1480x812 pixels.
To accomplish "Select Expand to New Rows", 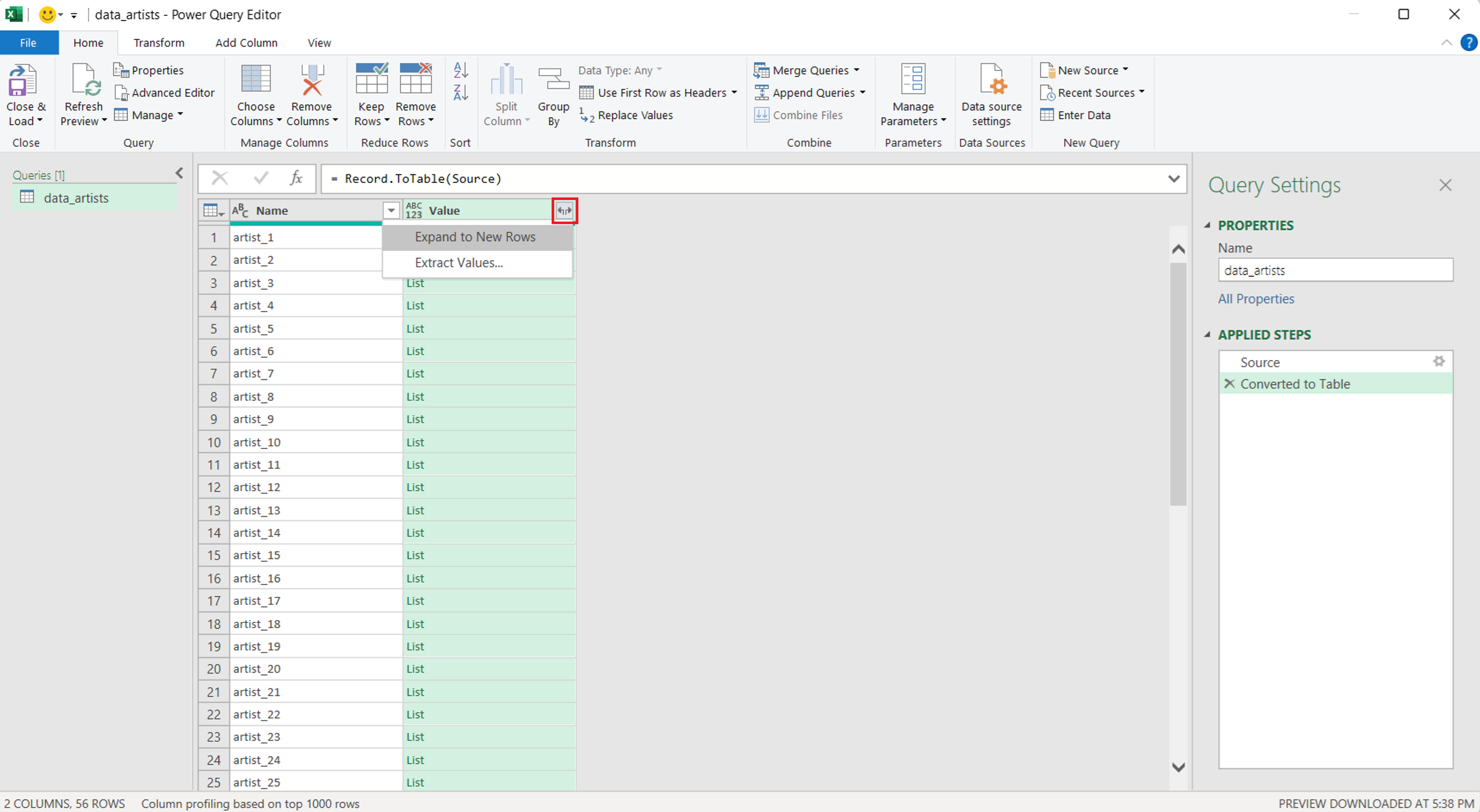I will [475, 237].
